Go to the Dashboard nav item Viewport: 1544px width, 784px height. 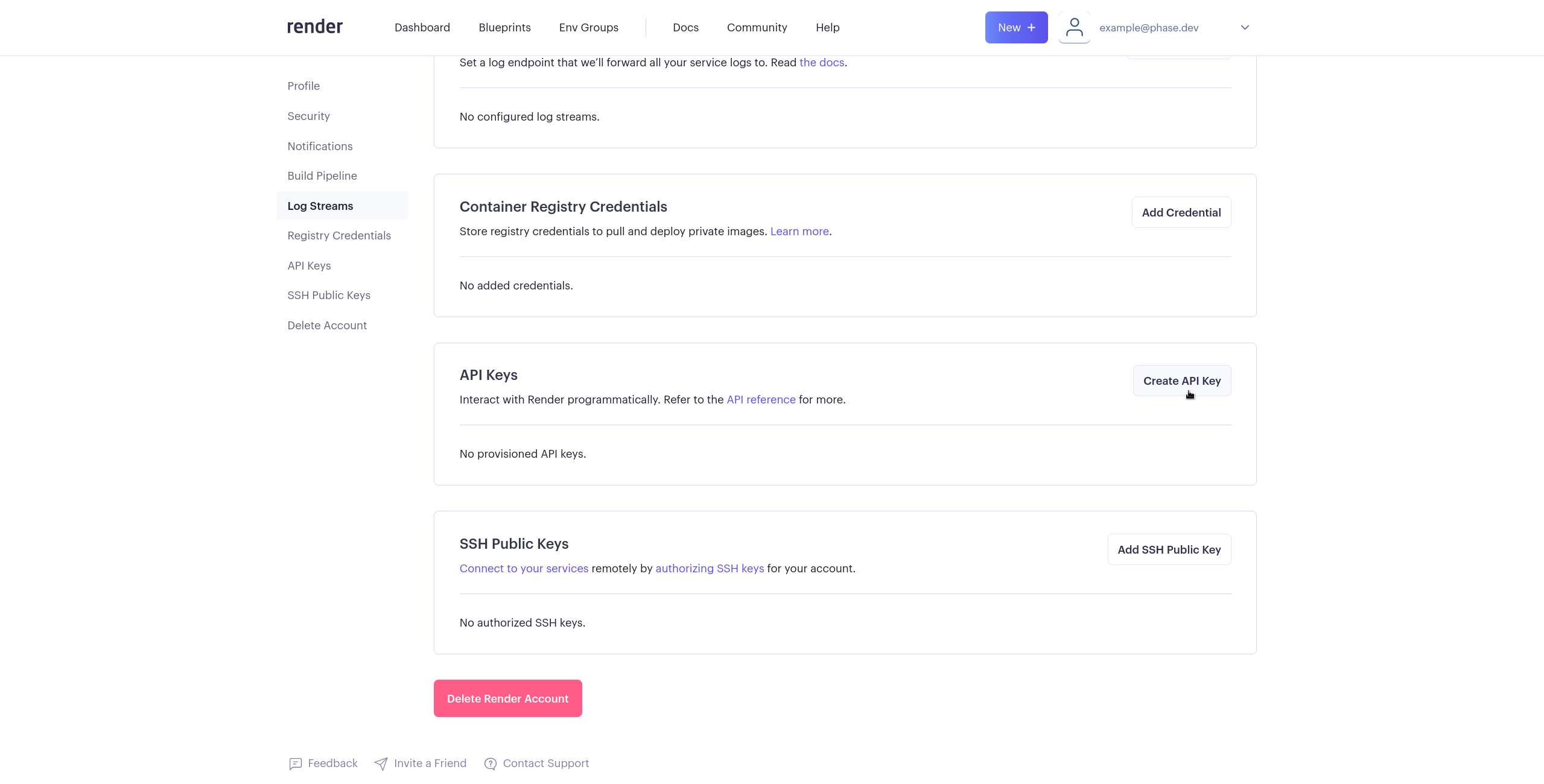(x=422, y=28)
